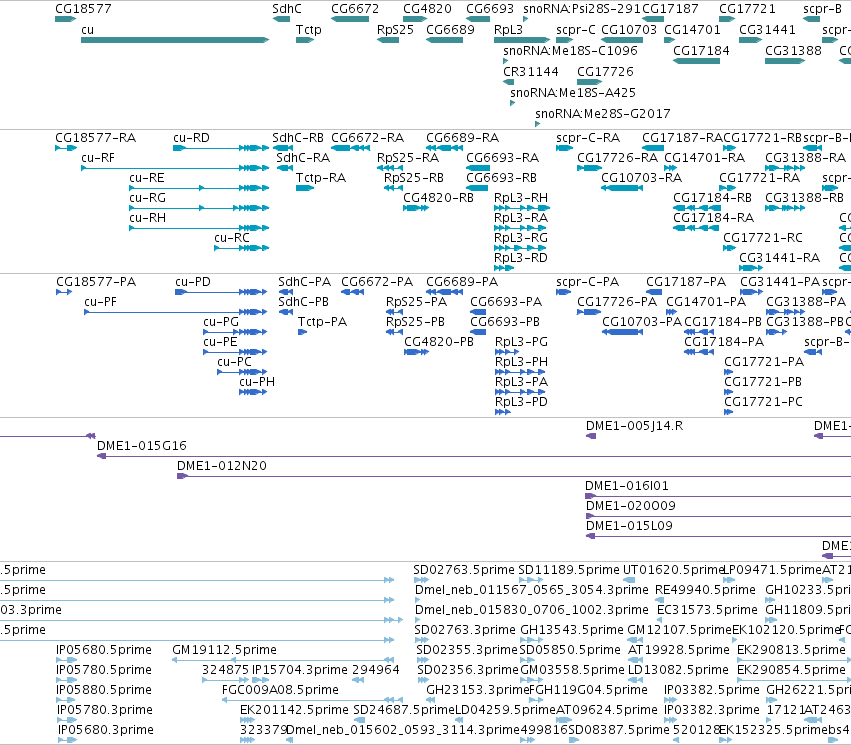
Task: Click snoRNA:Psi28S-291 feature label
Action: pyautogui.click(x=582, y=9)
